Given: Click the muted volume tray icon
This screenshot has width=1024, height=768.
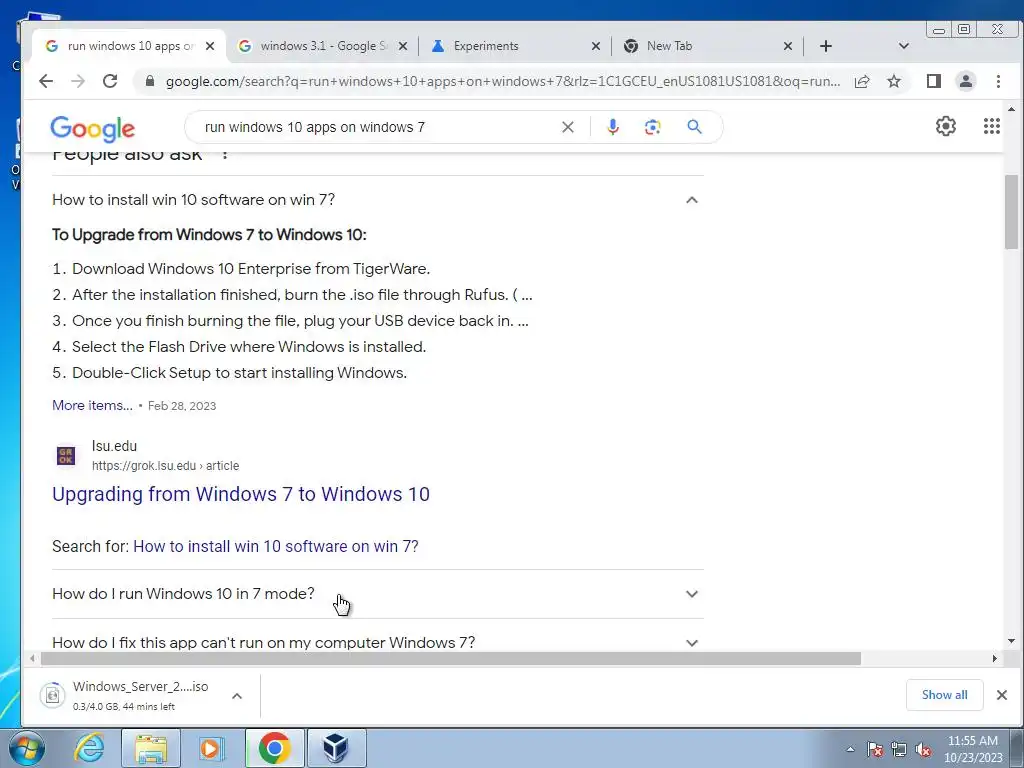Looking at the screenshot, I should (x=923, y=750).
